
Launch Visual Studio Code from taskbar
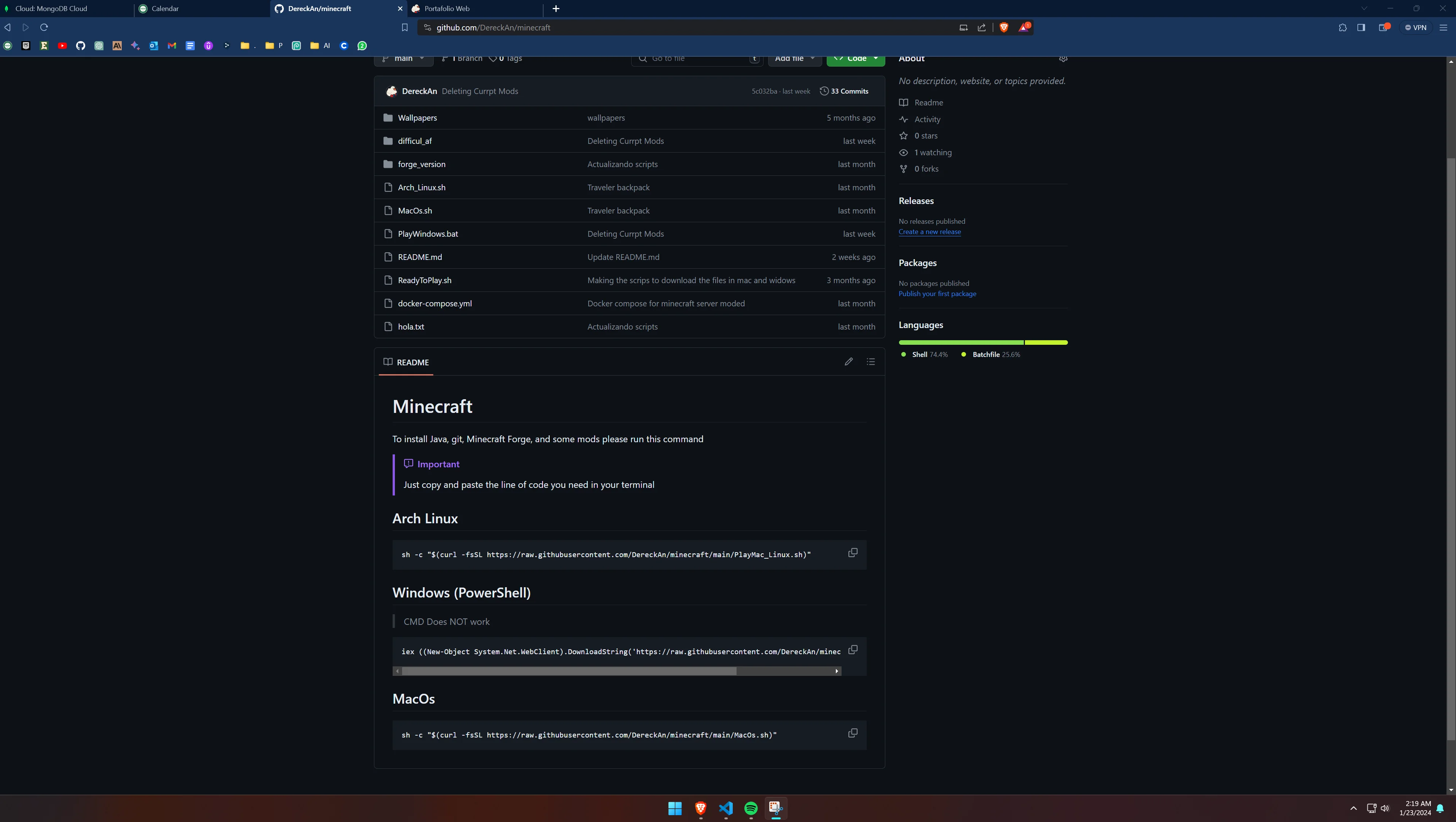726,808
